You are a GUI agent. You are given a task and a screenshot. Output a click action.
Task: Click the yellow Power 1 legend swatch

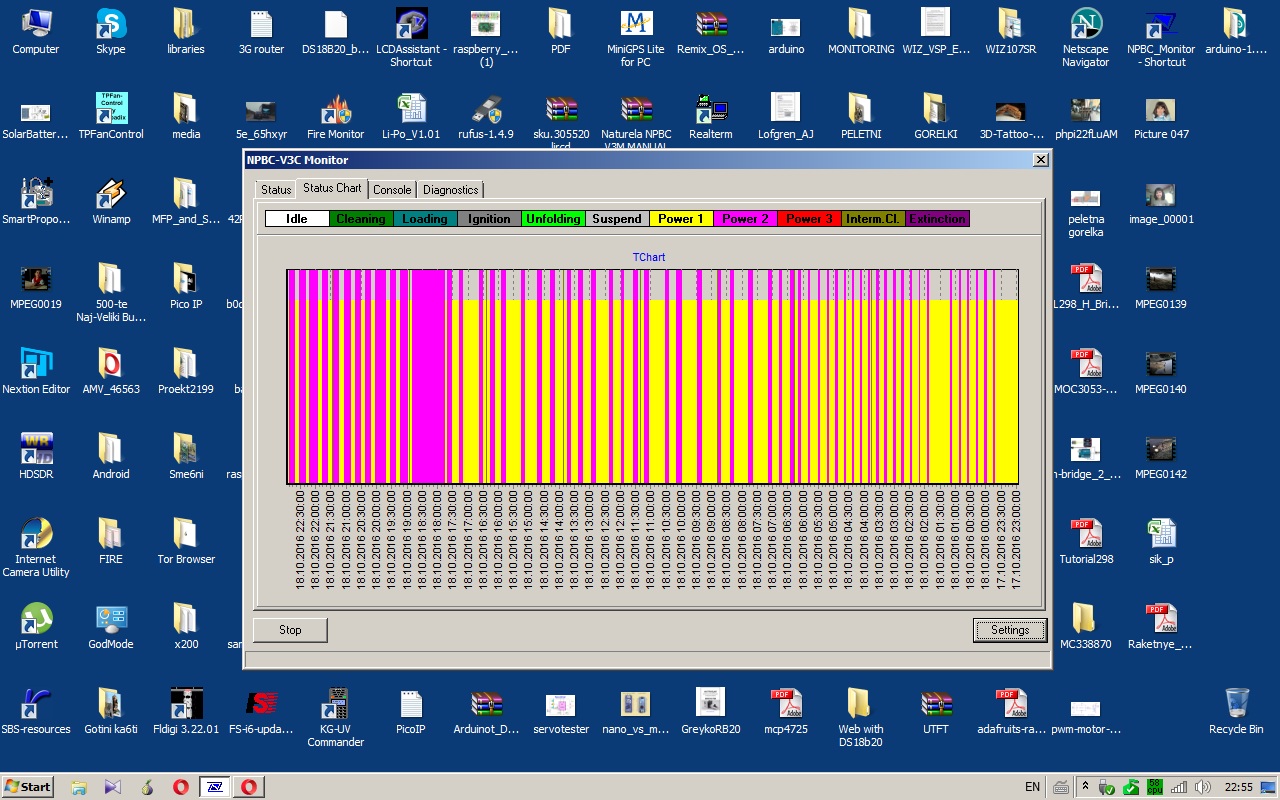coord(681,219)
